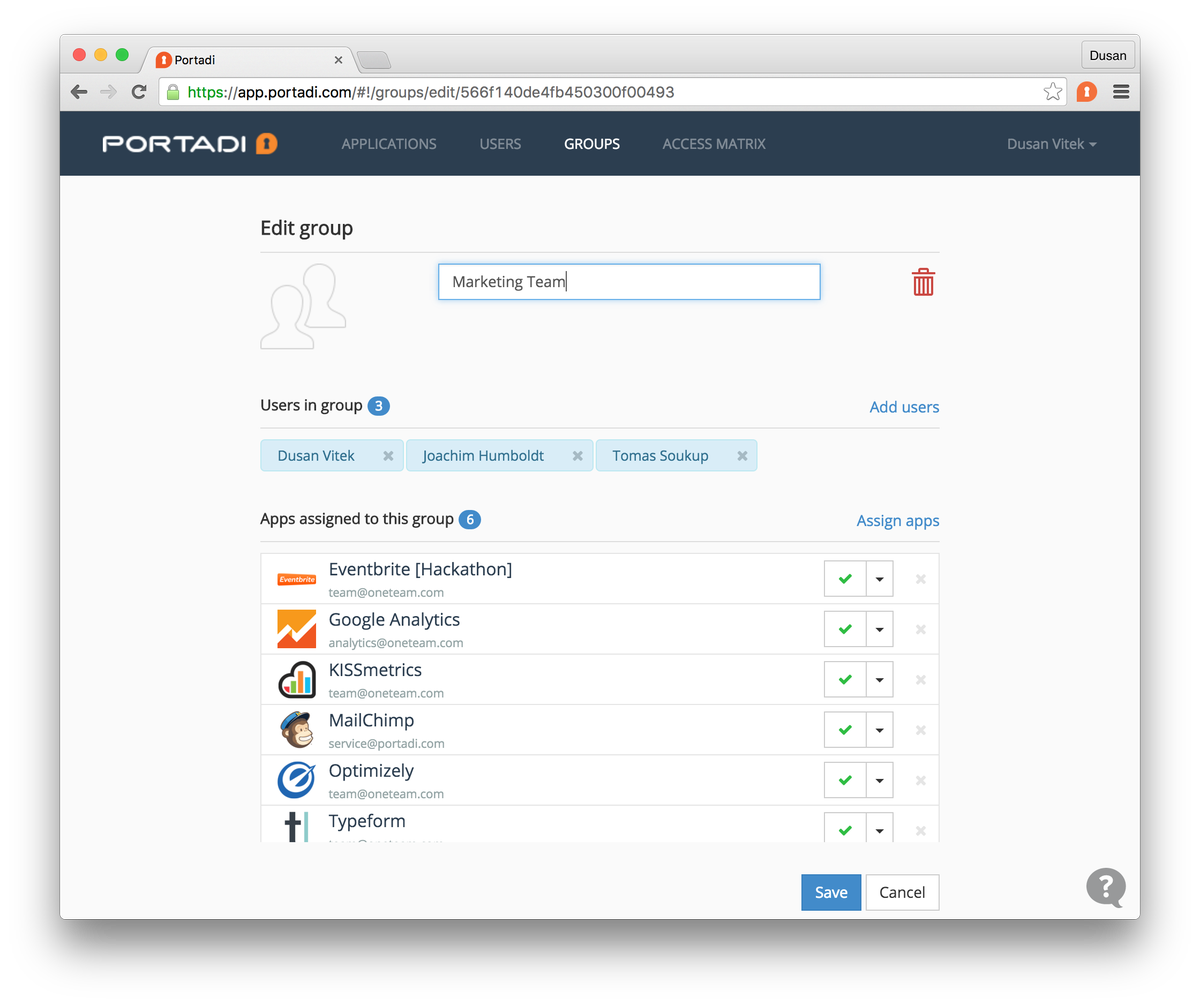Screen dimensions: 1200x1005
Task: Open the access dropdown for Google Analytics
Action: (x=879, y=629)
